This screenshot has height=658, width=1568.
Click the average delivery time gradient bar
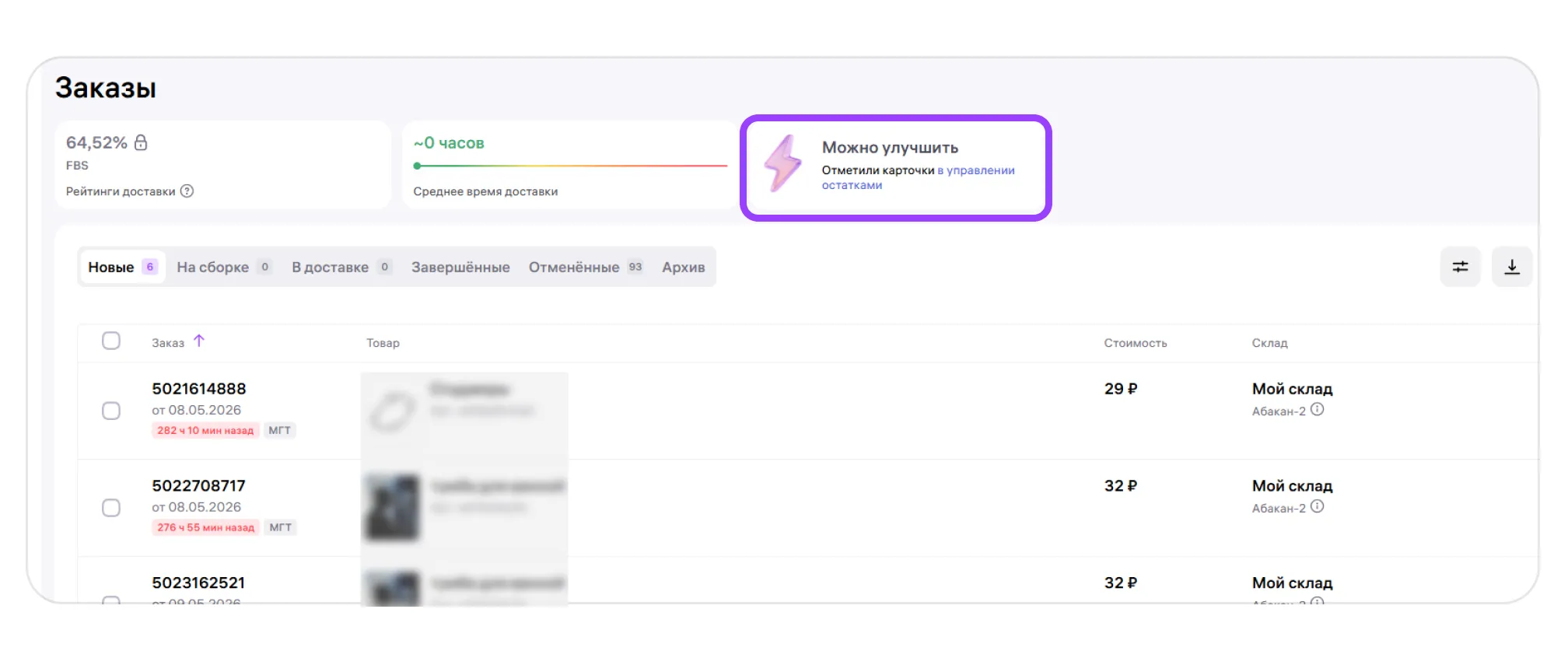point(570,166)
